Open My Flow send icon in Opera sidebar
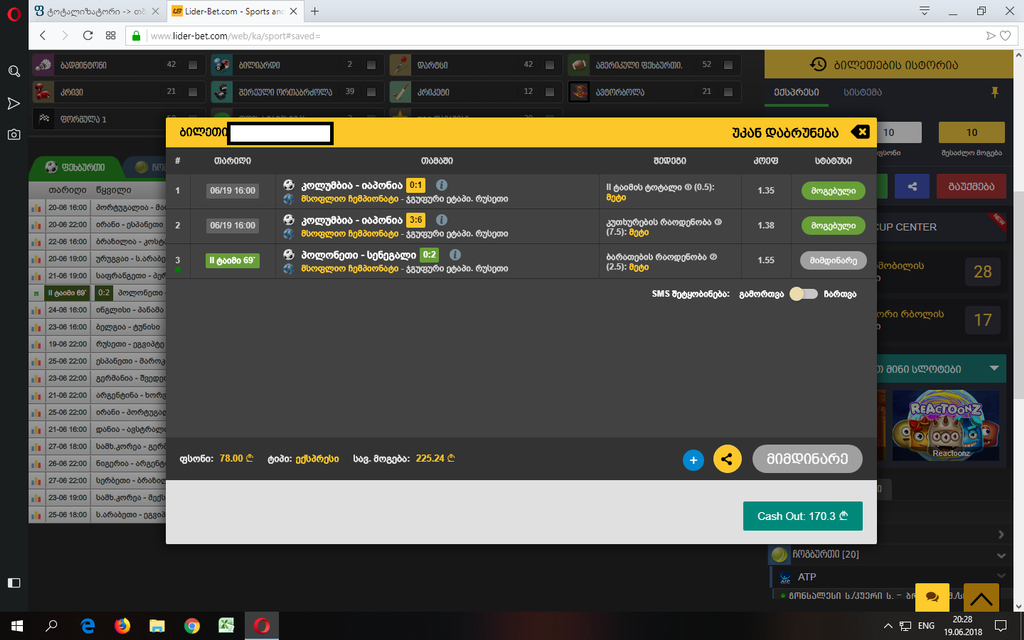The width and height of the screenshot is (1024, 640). (x=14, y=103)
